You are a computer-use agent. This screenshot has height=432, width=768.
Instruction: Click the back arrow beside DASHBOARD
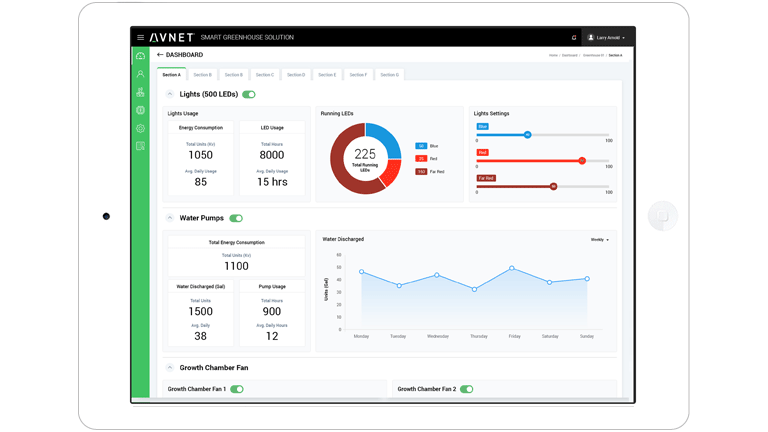coord(159,55)
